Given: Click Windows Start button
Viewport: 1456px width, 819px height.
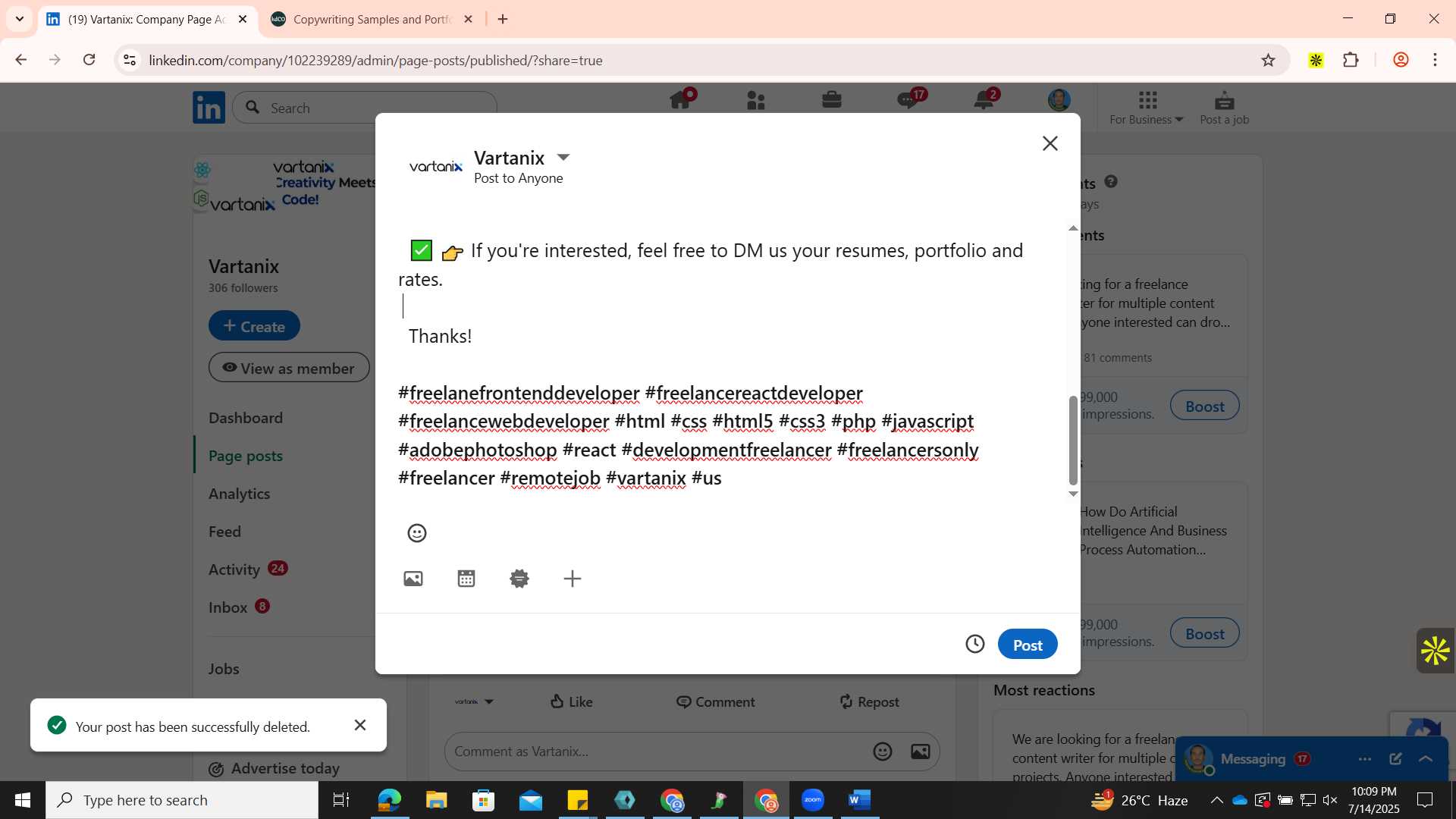Looking at the screenshot, I should (x=22, y=800).
